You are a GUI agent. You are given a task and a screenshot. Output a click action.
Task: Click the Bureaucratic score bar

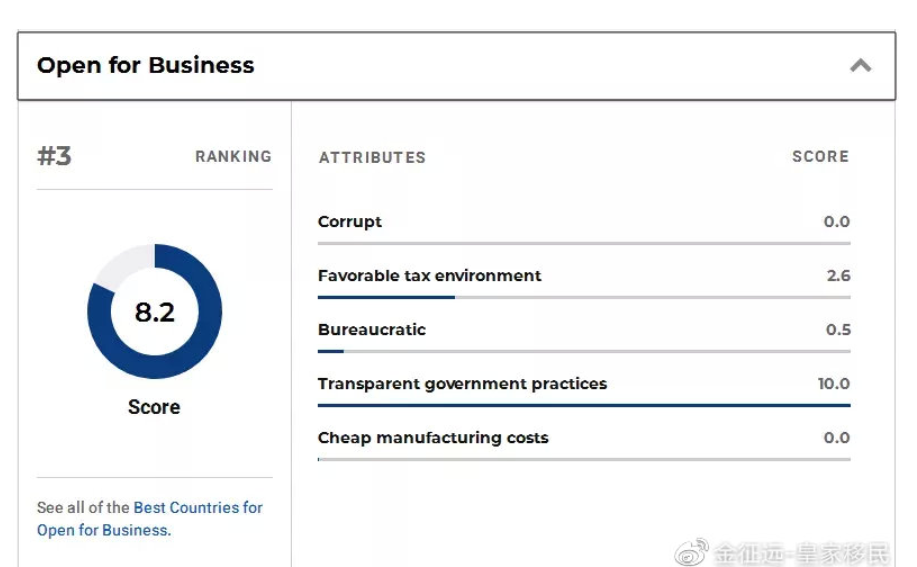coord(584,351)
